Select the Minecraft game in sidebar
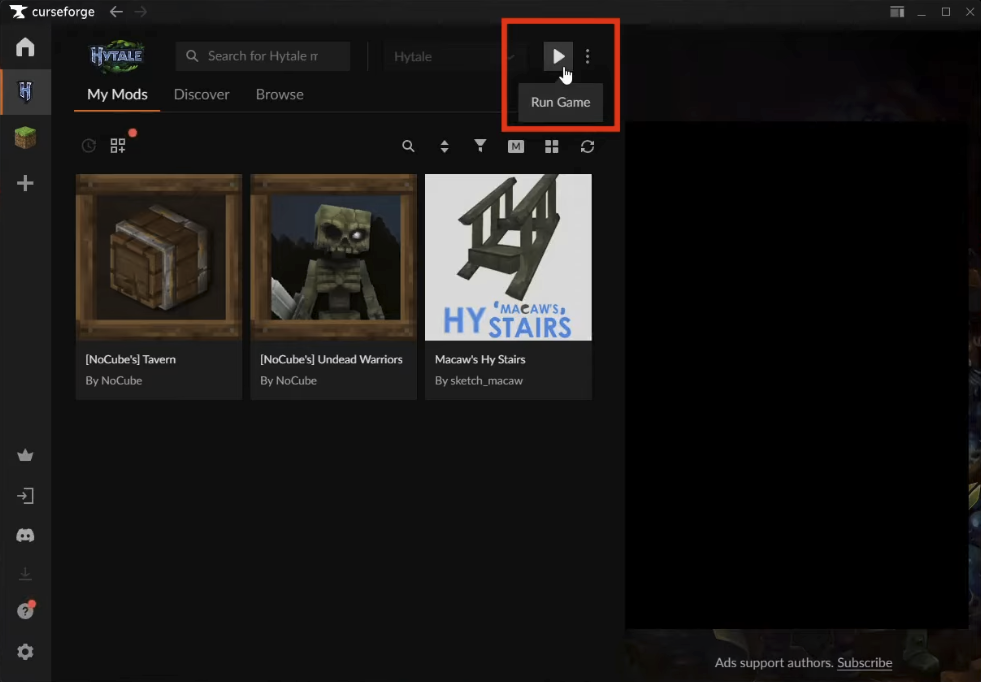The height and width of the screenshot is (682, 981). click(x=25, y=138)
